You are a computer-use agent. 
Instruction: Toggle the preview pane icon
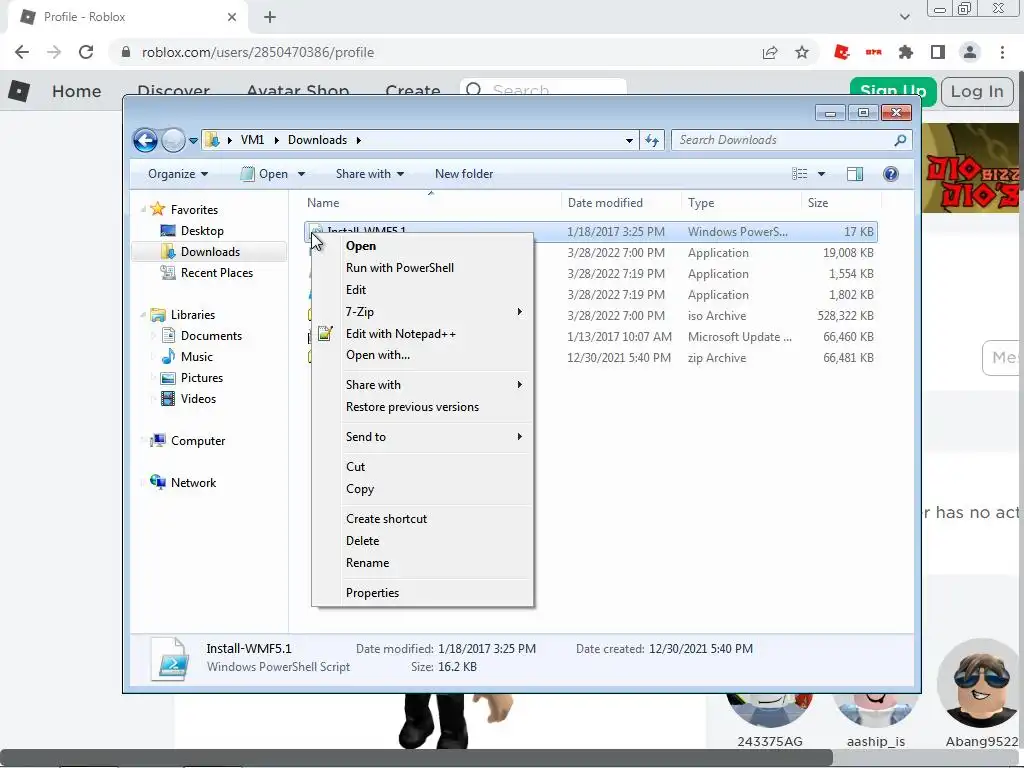point(854,174)
